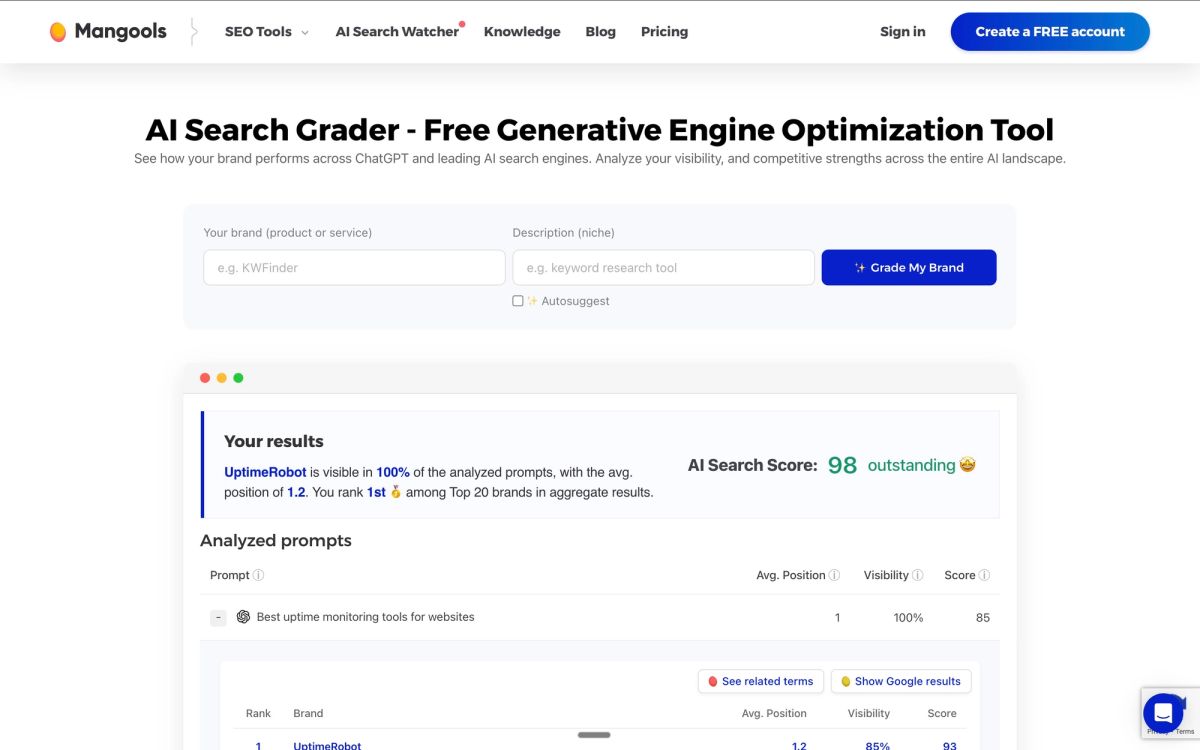Click Create a FREE account button

pos(1050,32)
